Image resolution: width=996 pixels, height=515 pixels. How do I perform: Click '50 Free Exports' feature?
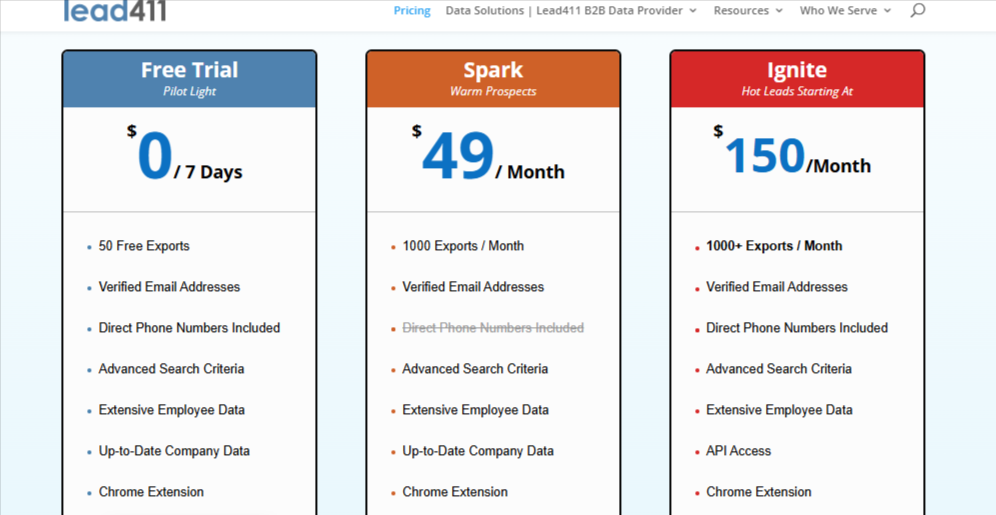click(144, 246)
